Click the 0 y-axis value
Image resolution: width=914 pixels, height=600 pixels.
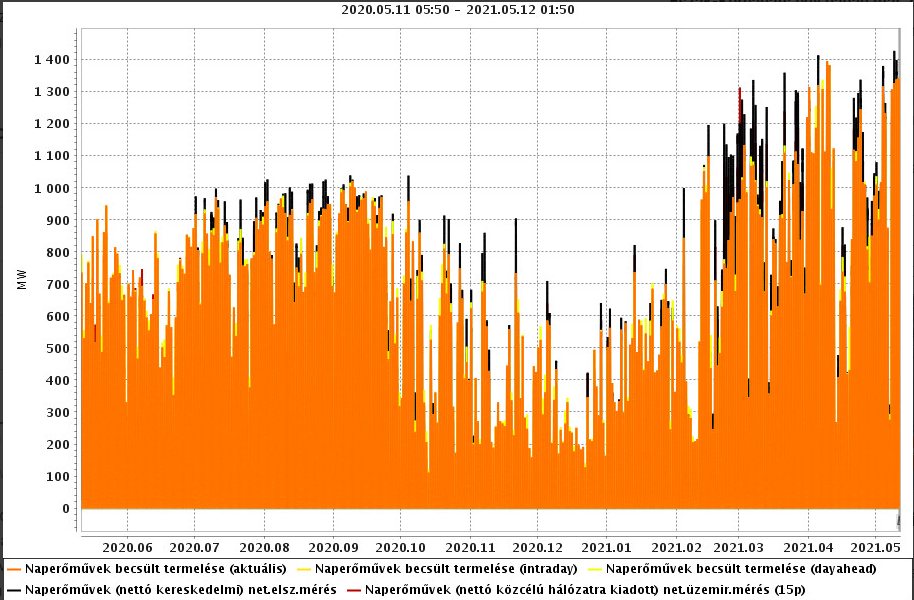click(66, 508)
